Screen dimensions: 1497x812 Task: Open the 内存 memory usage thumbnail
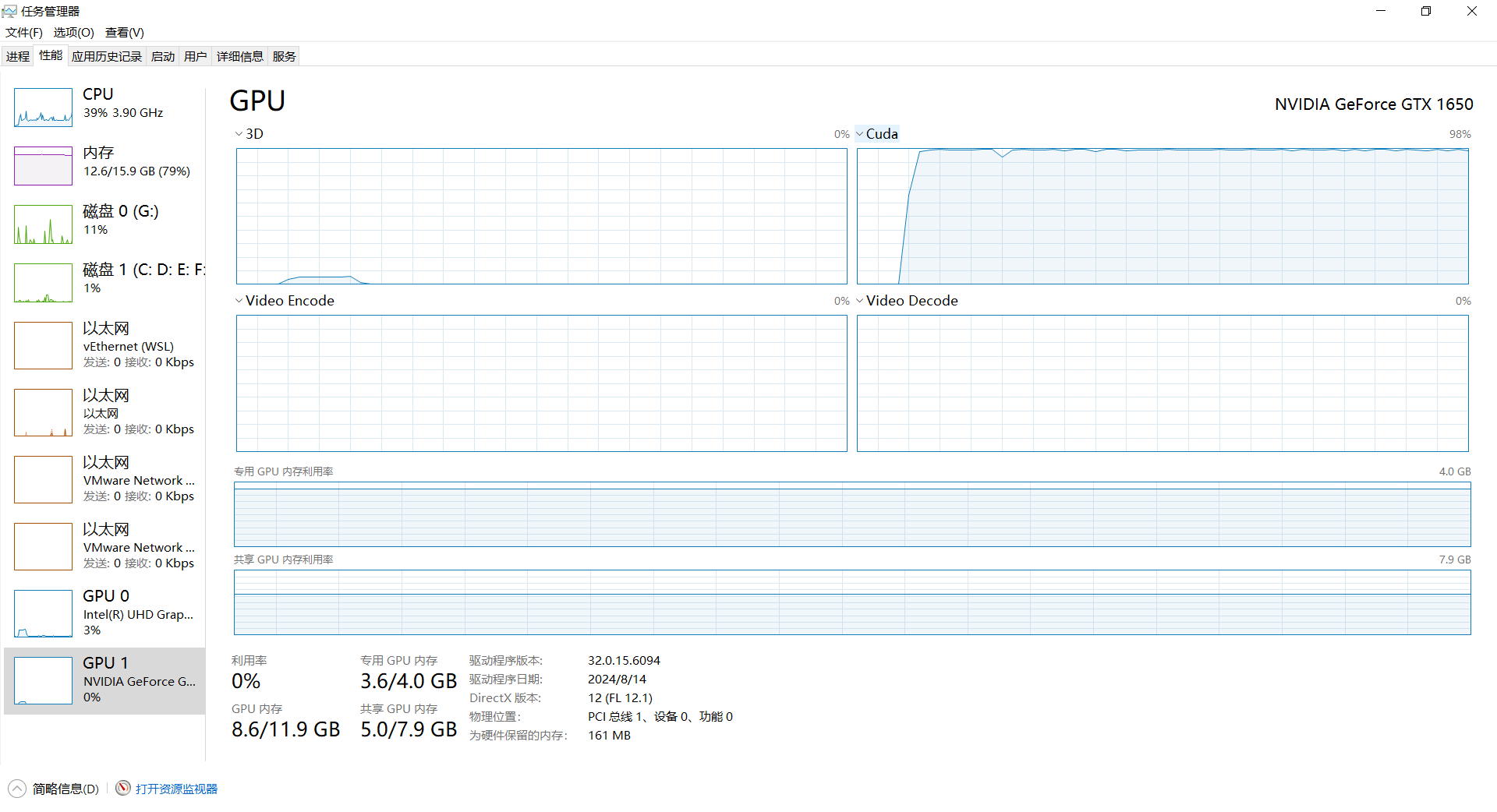click(x=43, y=166)
